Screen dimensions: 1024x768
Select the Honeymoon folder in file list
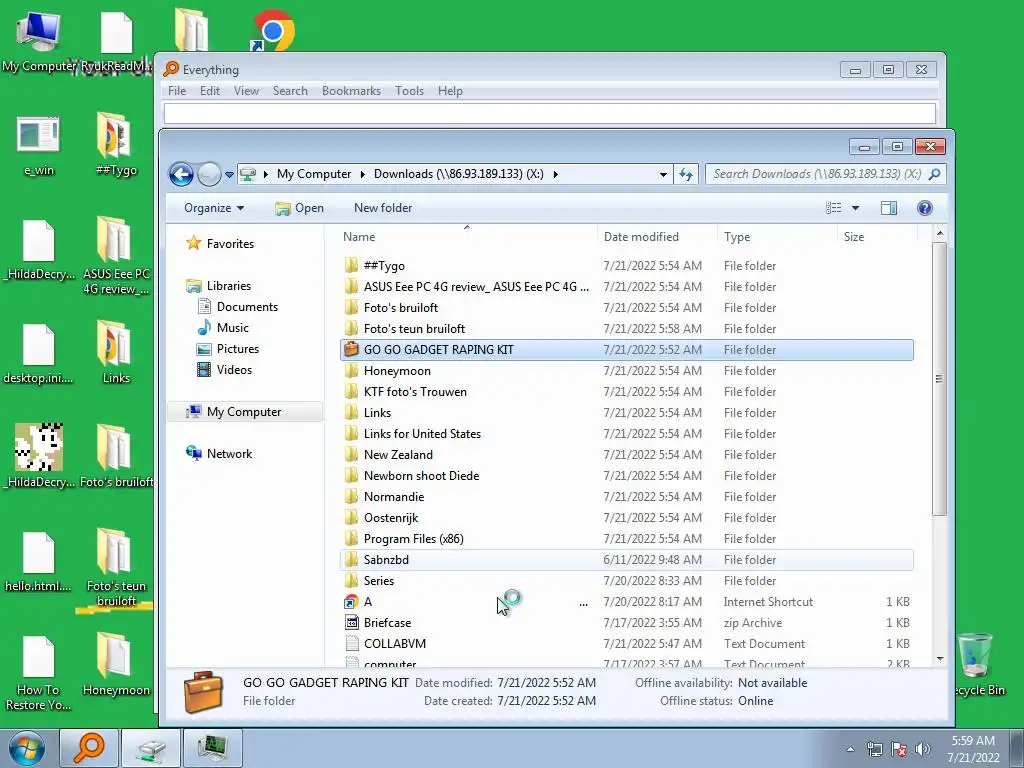627,370
